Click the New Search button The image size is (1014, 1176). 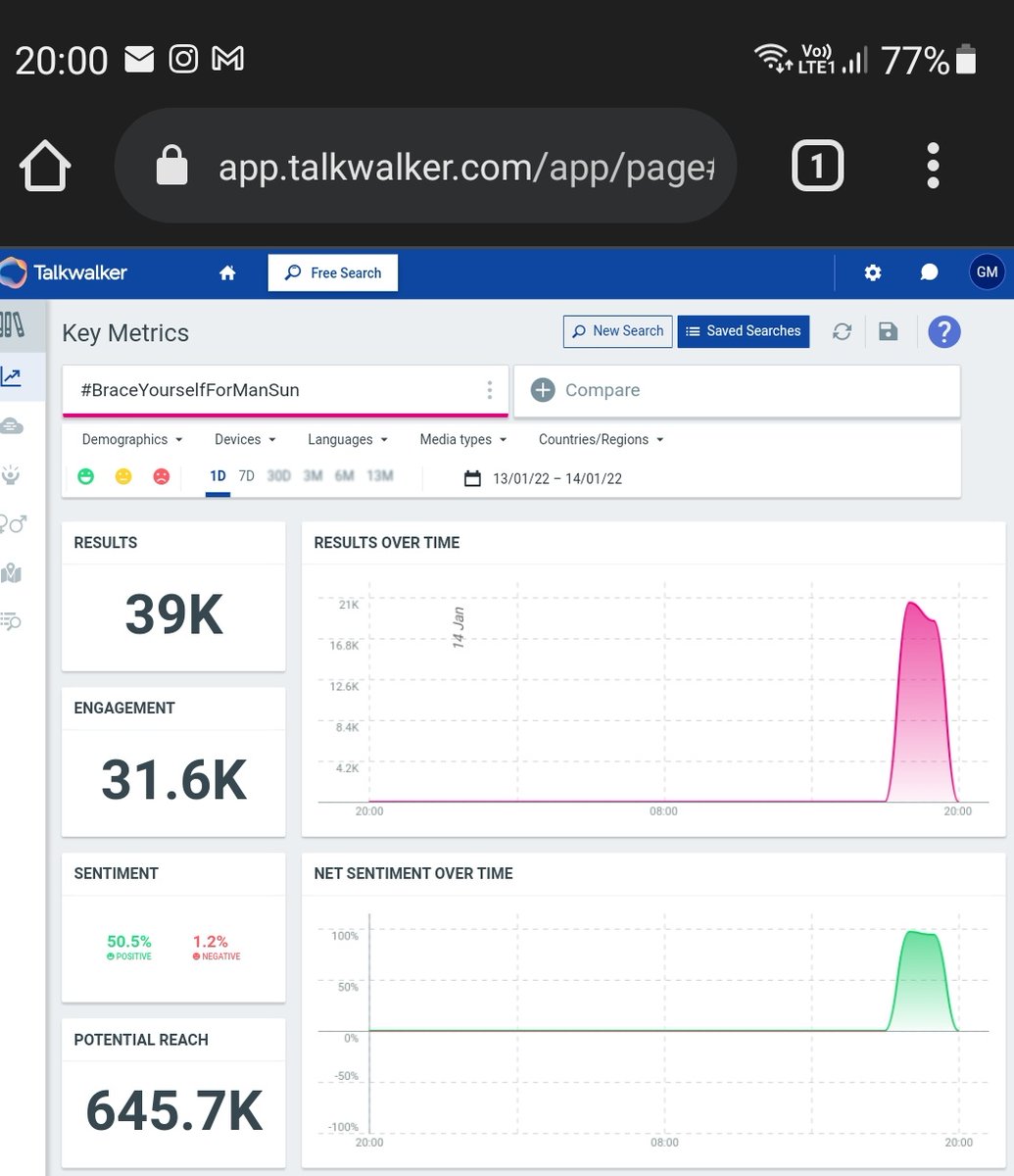click(618, 331)
